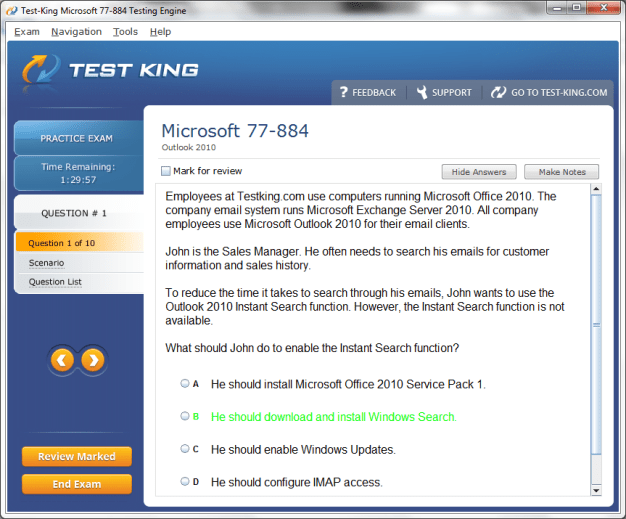Click the Testing Engine title bar app icon
The width and height of the screenshot is (626, 519).
click(12, 11)
